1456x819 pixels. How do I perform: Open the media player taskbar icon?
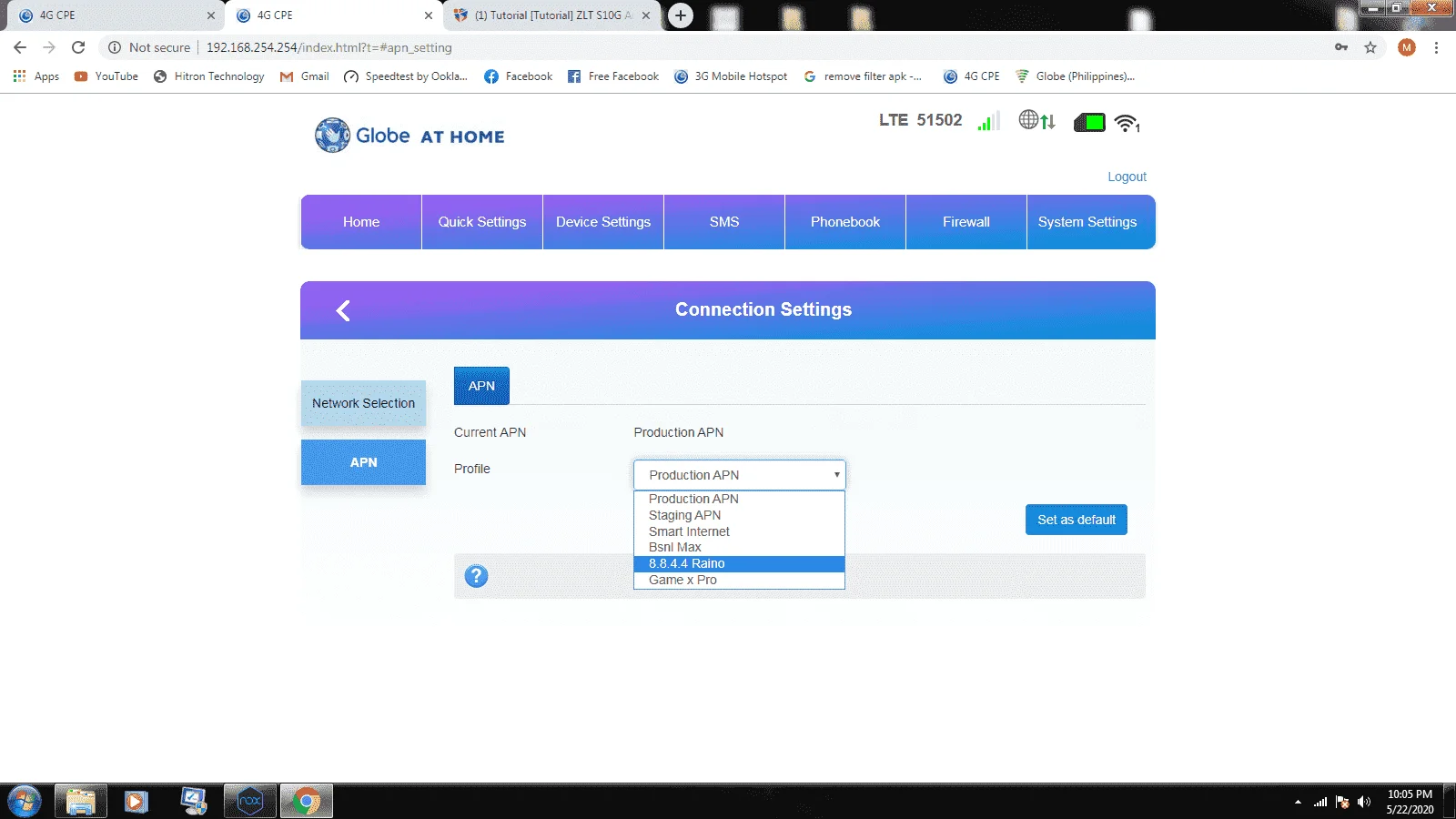[x=136, y=802]
